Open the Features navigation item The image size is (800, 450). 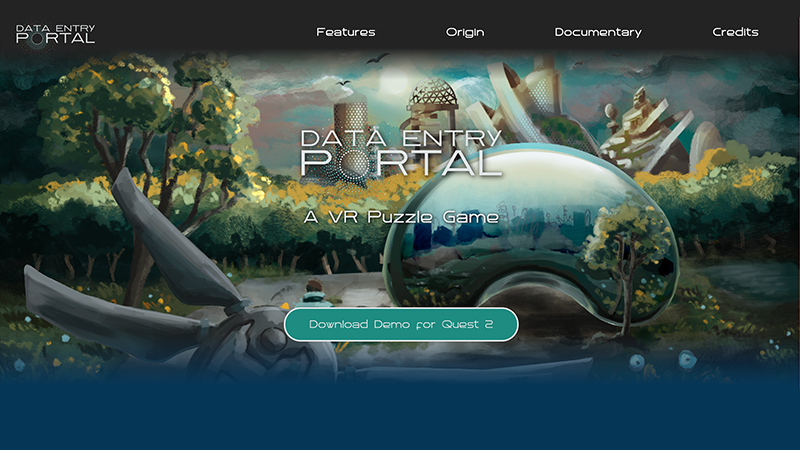click(x=346, y=32)
